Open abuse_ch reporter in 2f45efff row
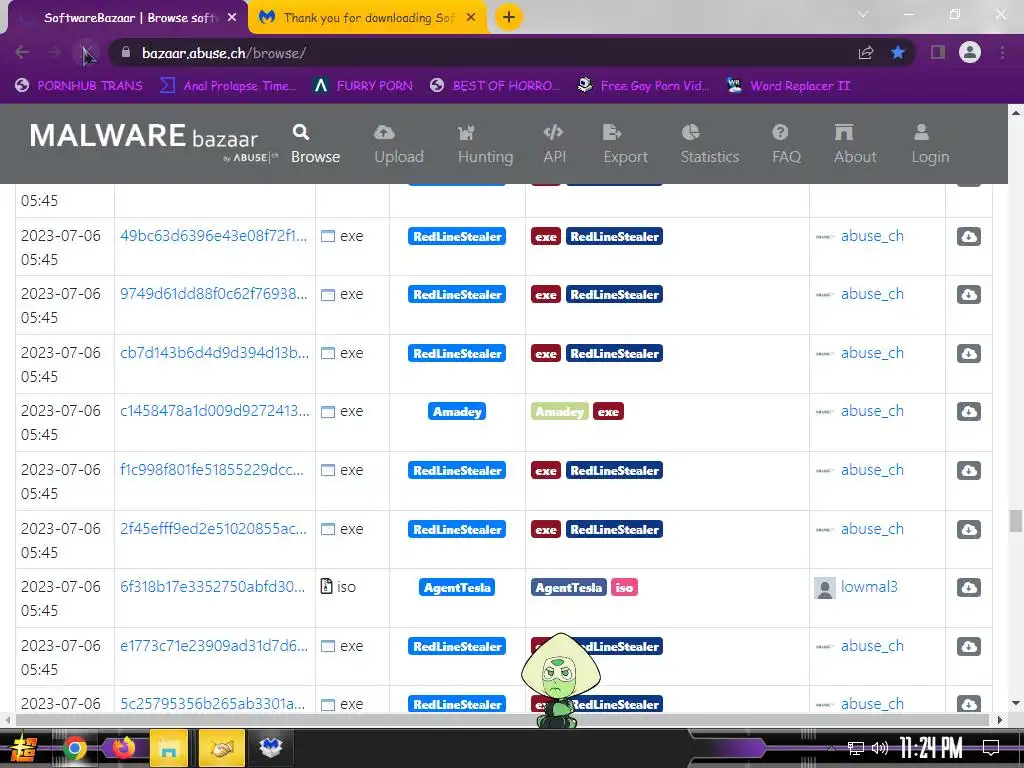The width and height of the screenshot is (1024, 768). pos(872,528)
